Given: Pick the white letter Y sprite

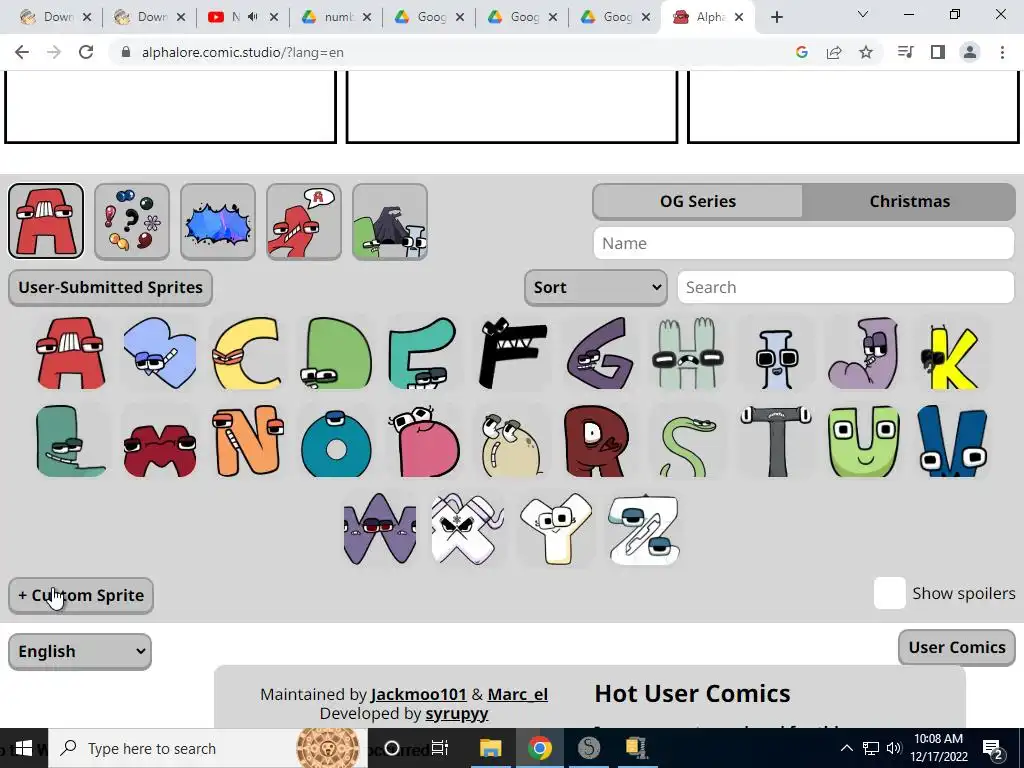Looking at the screenshot, I should click(x=556, y=529).
